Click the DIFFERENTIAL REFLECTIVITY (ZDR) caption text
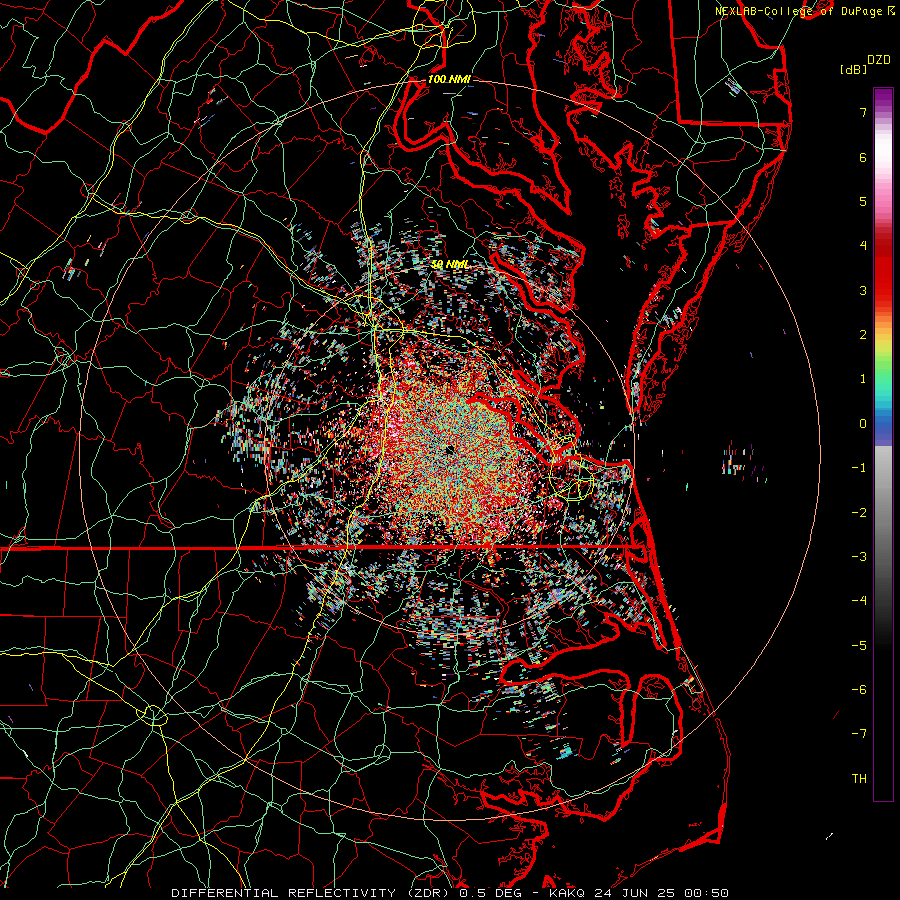Viewport: 900px width, 900px height. click(x=311, y=893)
